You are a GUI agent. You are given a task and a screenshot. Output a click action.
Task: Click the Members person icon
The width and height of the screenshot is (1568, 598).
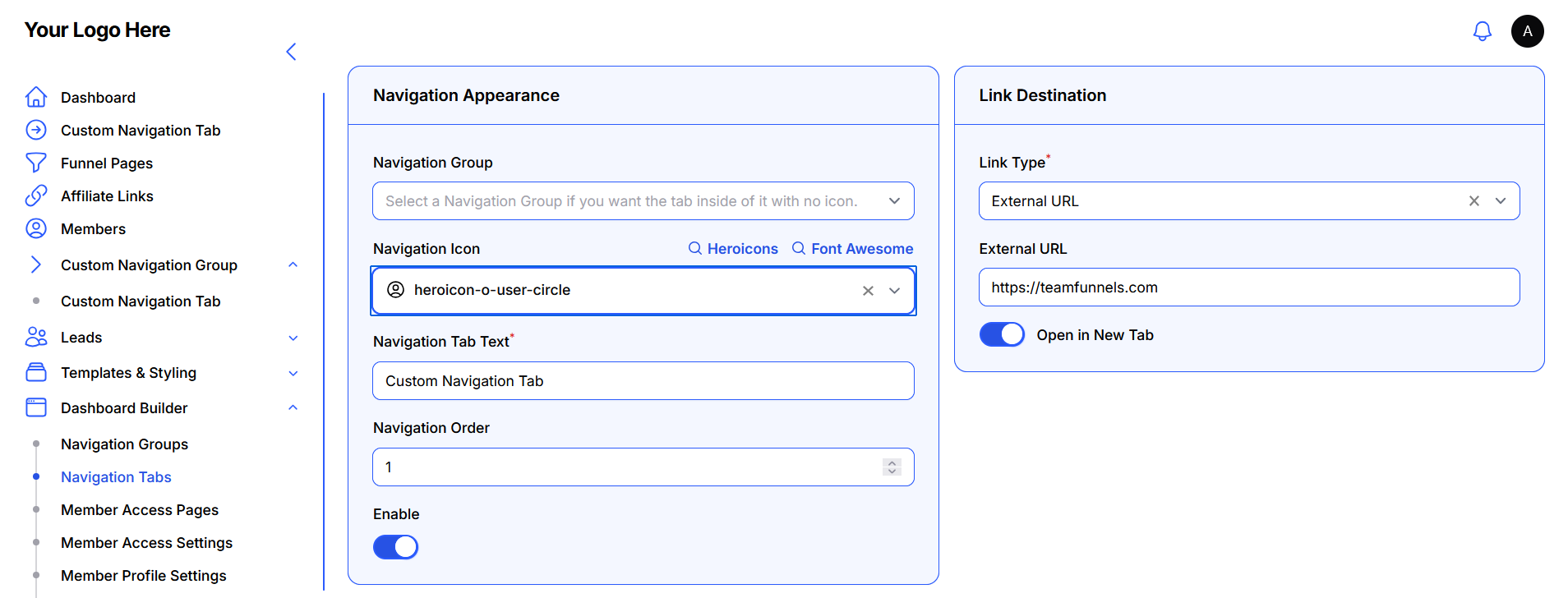click(36, 228)
